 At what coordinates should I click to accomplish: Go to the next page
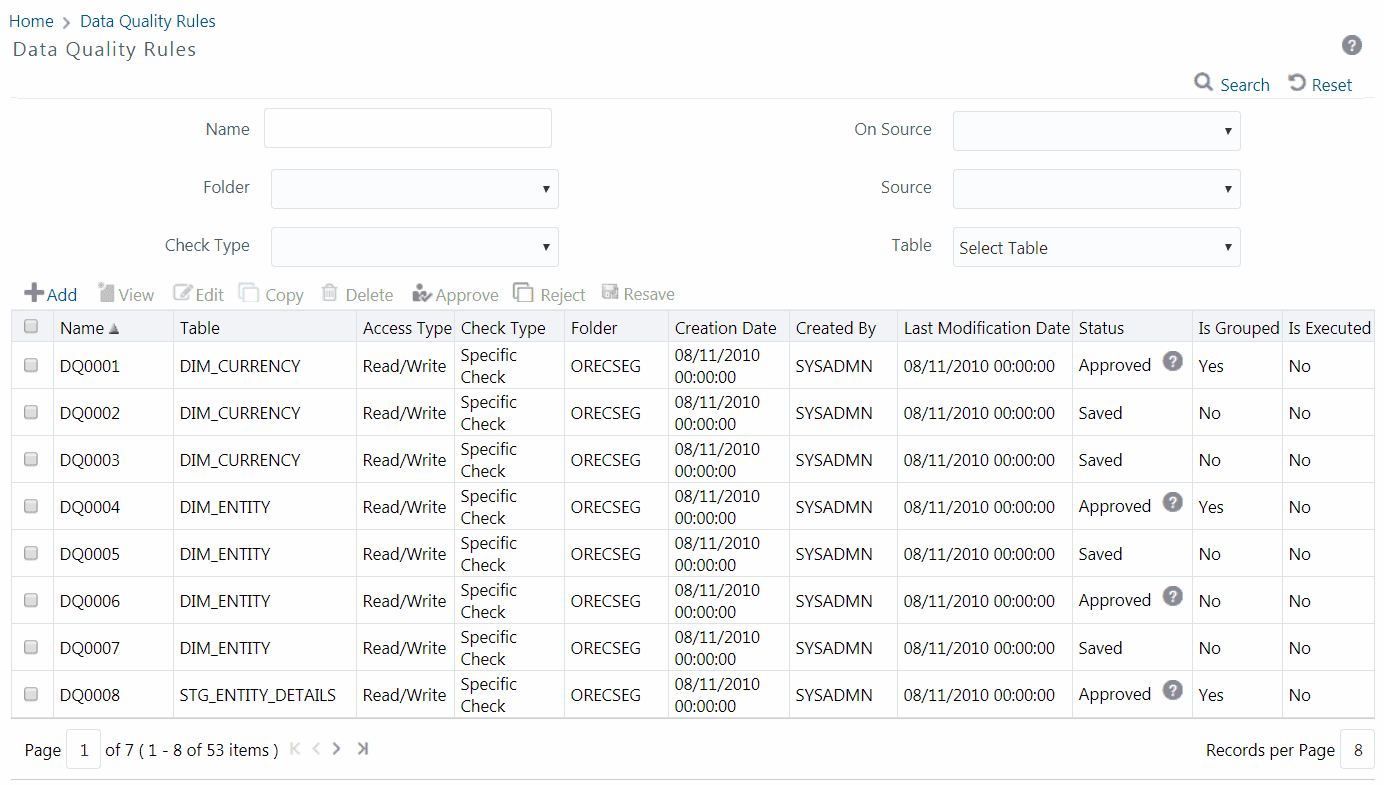point(337,749)
